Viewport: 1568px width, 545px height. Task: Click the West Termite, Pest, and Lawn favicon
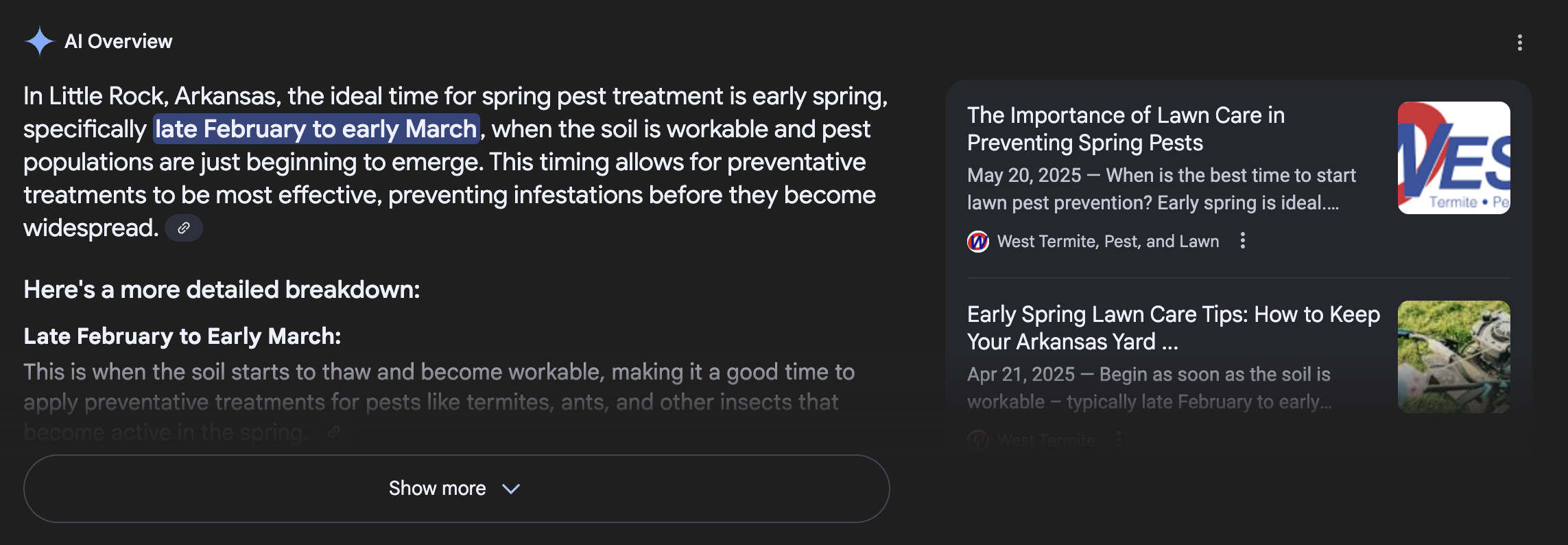[x=978, y=242]
